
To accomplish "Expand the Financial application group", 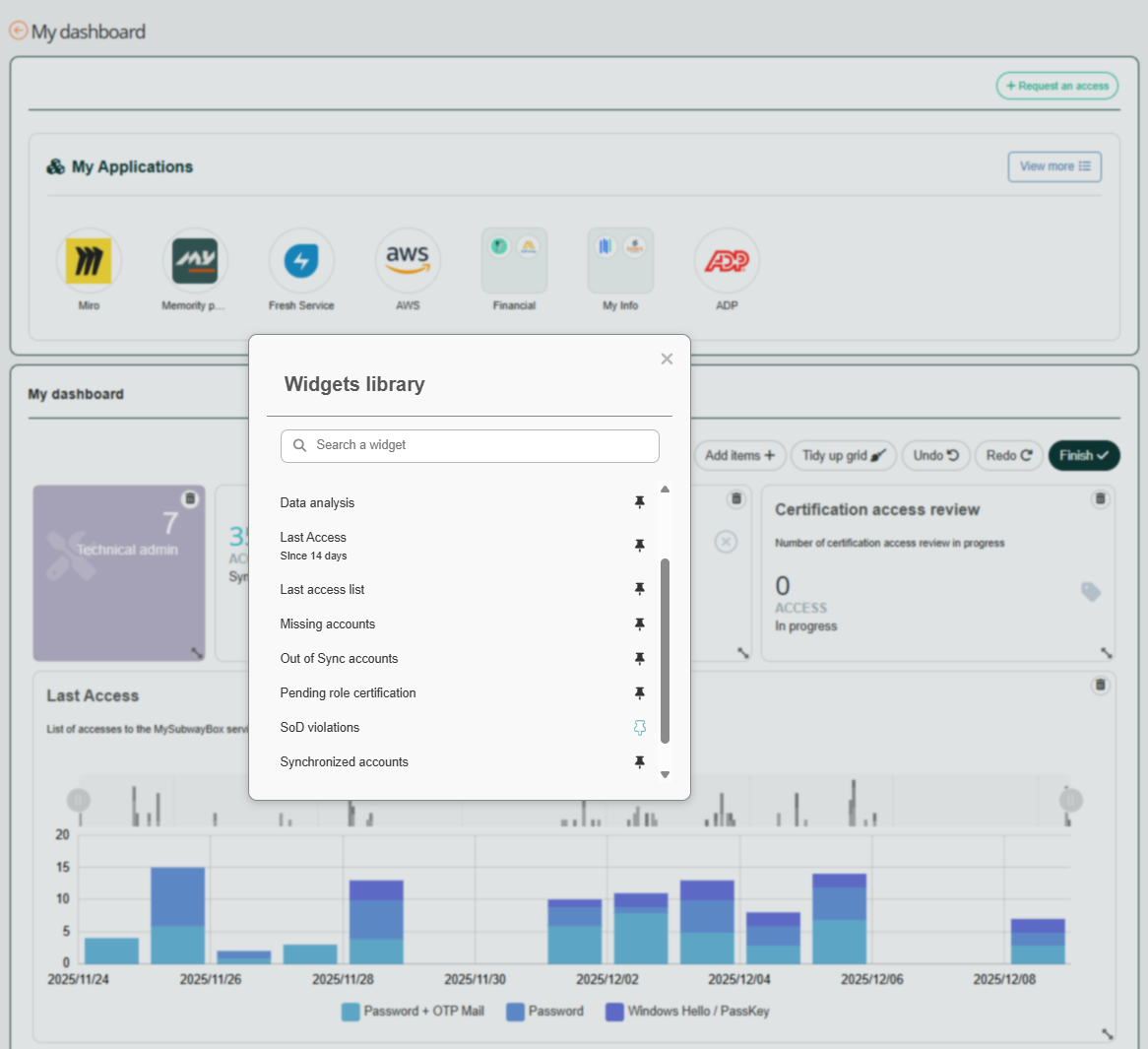I will tap(514, 261).
